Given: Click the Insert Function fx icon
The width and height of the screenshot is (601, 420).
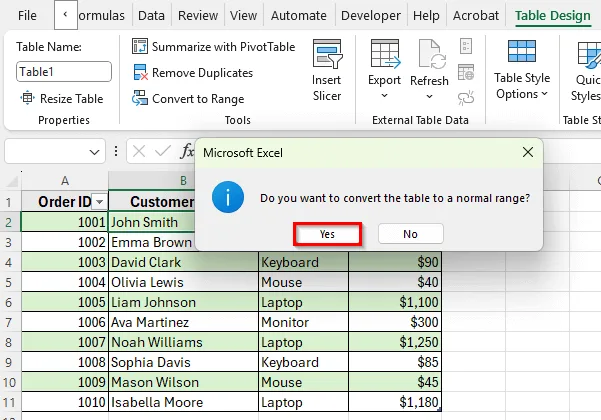Looking at the screenshot, I should click(187, 151).
